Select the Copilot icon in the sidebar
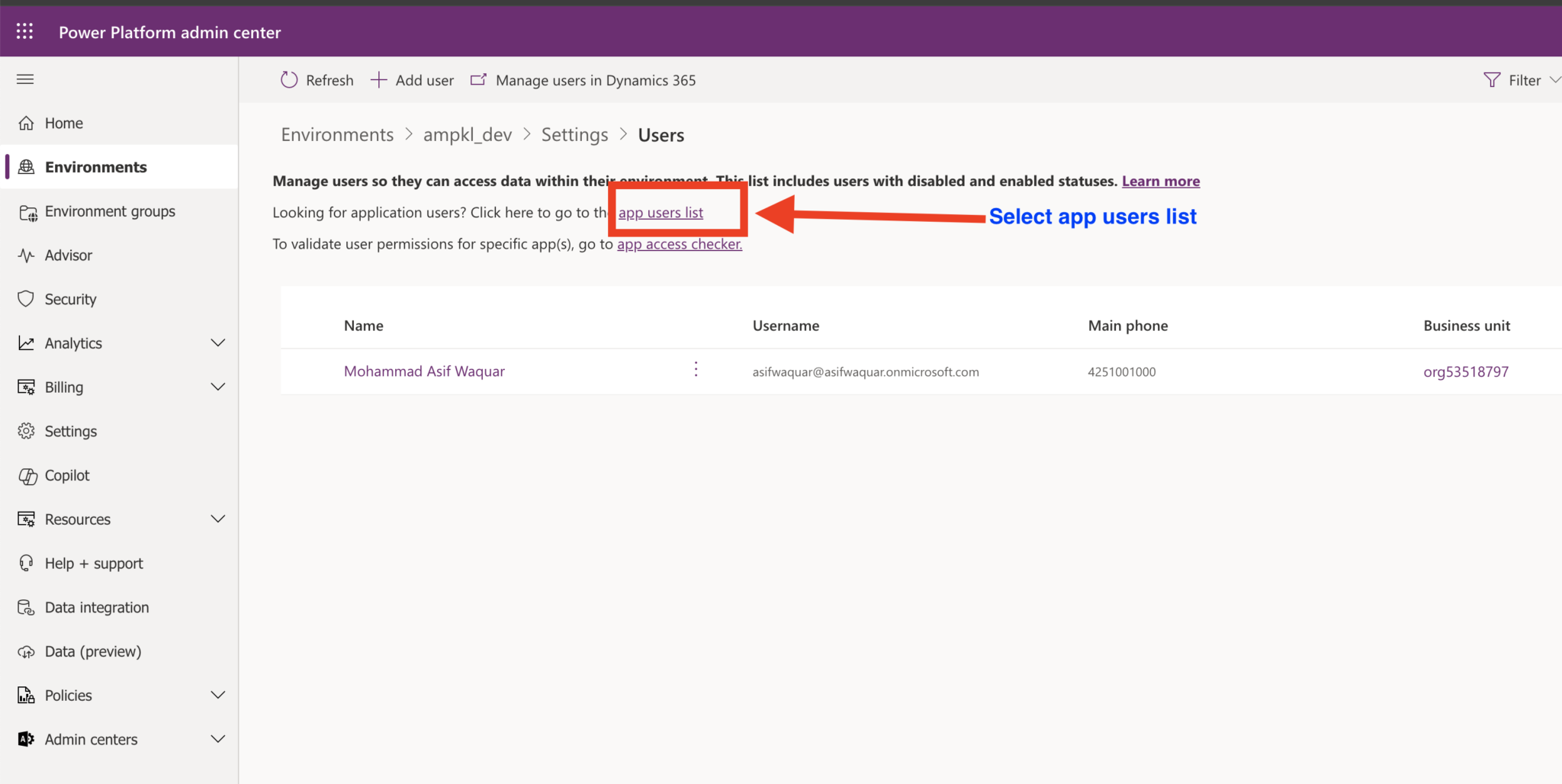The height and width of the screenshot is (784, 1562). [x=27, y=474]
